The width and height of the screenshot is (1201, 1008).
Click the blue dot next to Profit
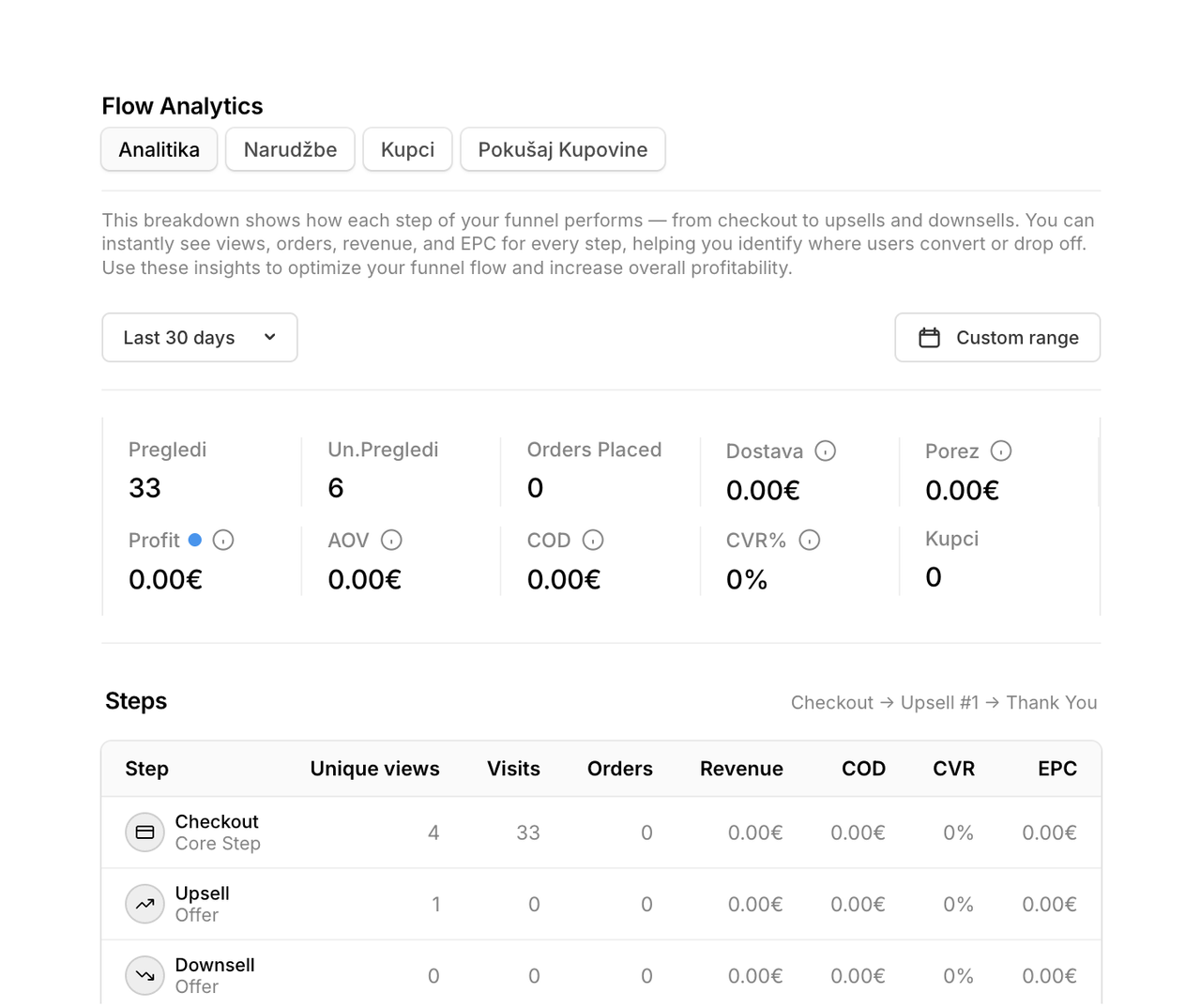(195, 540)
